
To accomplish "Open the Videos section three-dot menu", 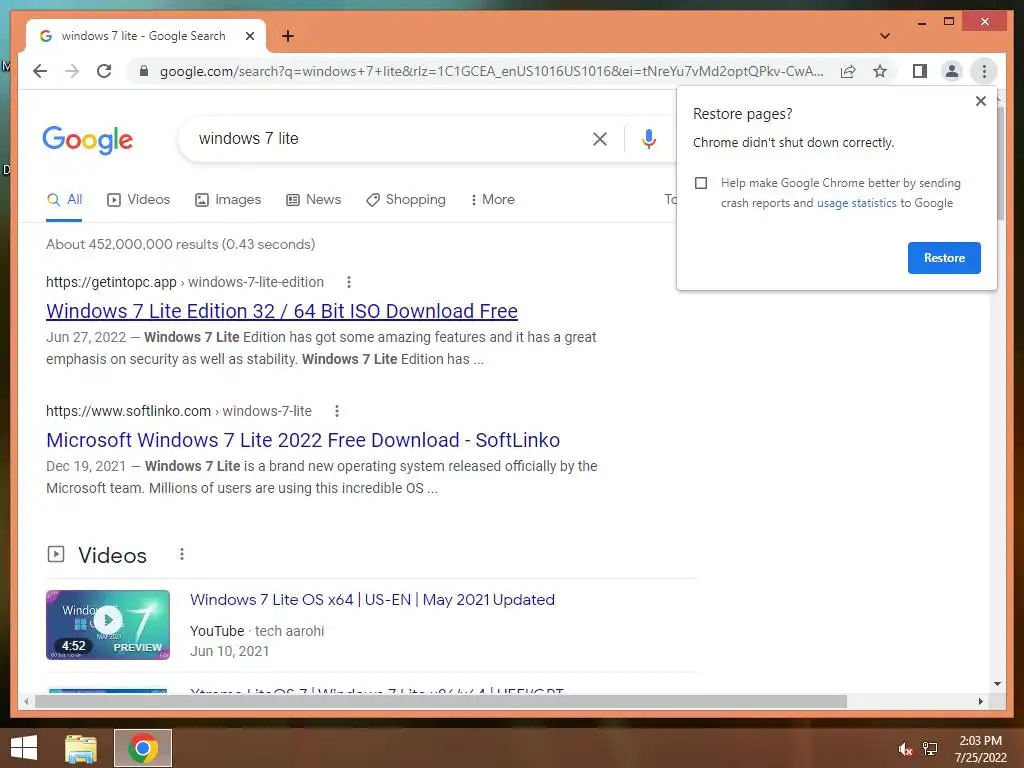I will click(x=182, y=554).
